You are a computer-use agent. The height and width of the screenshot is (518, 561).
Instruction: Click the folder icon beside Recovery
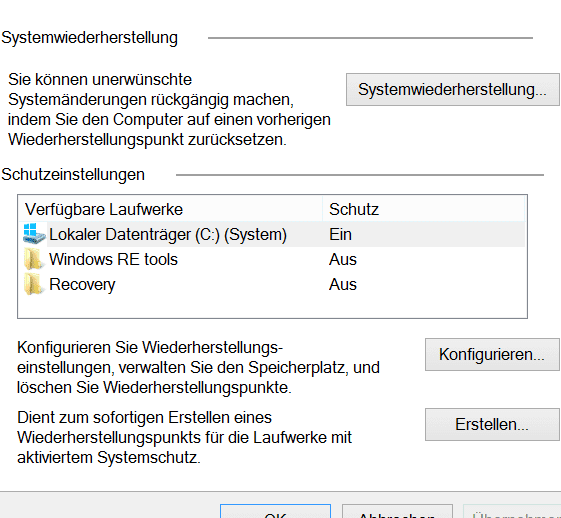[x=34, y=284]
